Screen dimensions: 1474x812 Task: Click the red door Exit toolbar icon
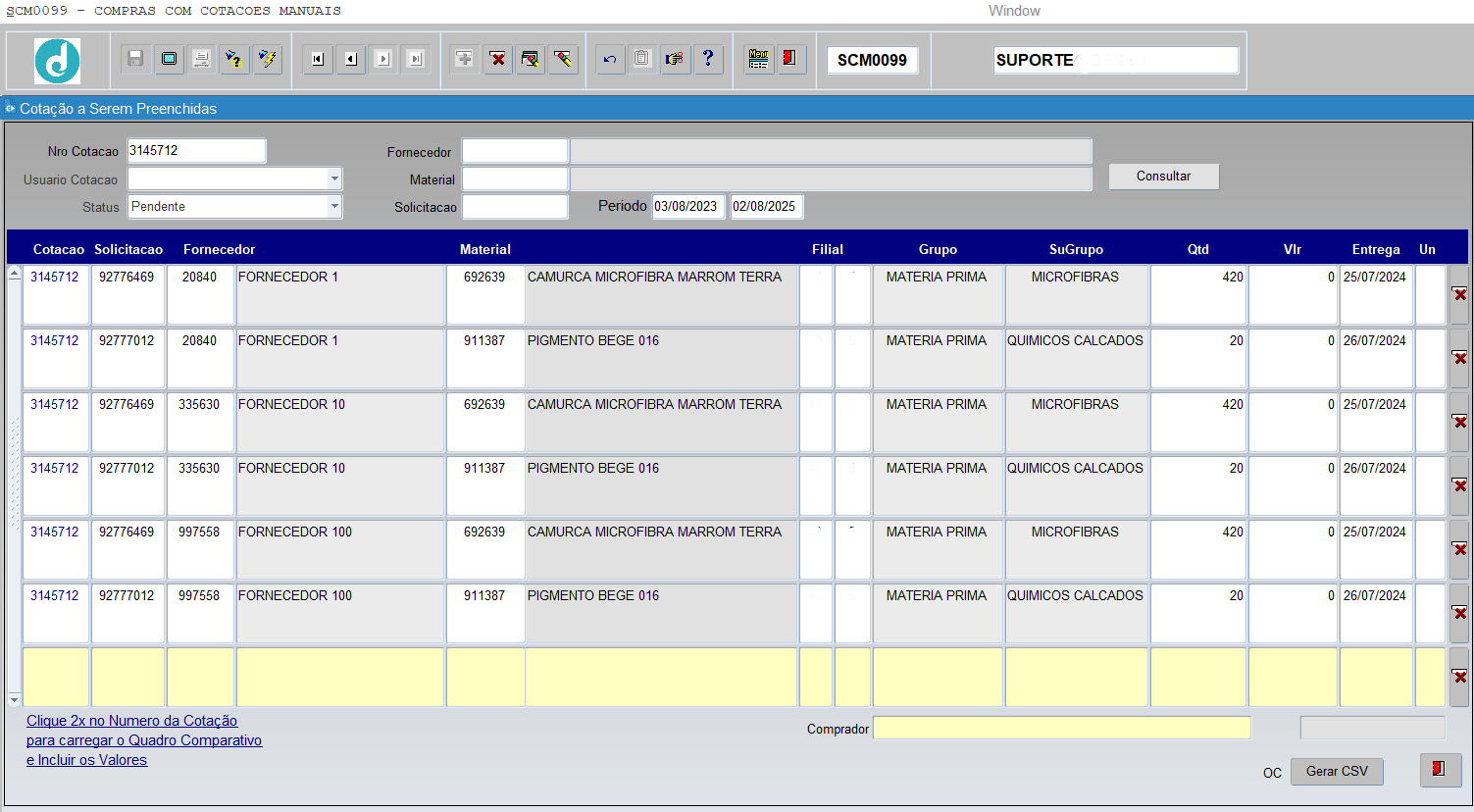click(x=790, y=60)
